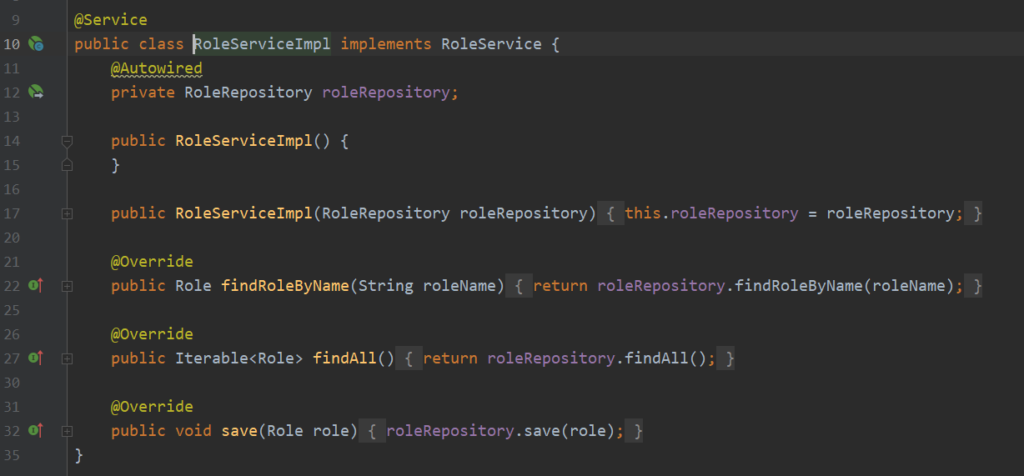Click the folded closing brace after roleRepository.save(role)
The width and height of the screenshot is (1024, 476).
[636, 431]
